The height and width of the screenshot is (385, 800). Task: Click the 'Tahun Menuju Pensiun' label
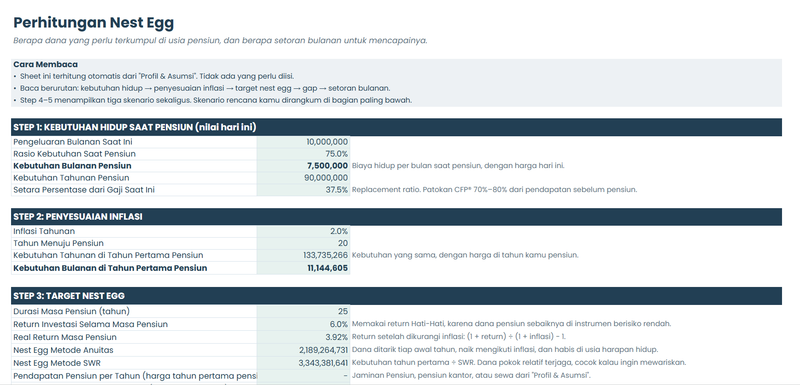point(58,243)
